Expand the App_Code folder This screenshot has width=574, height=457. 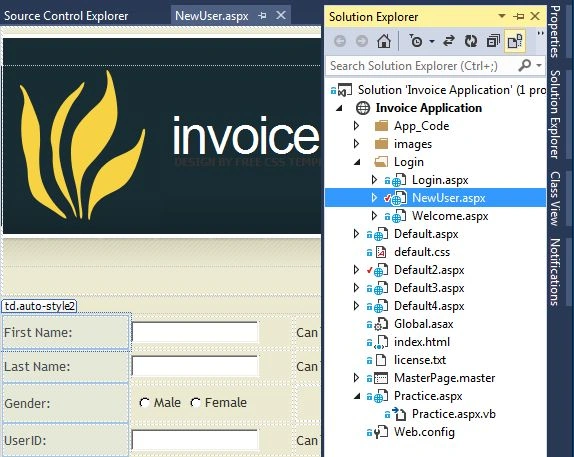point(356,126)
